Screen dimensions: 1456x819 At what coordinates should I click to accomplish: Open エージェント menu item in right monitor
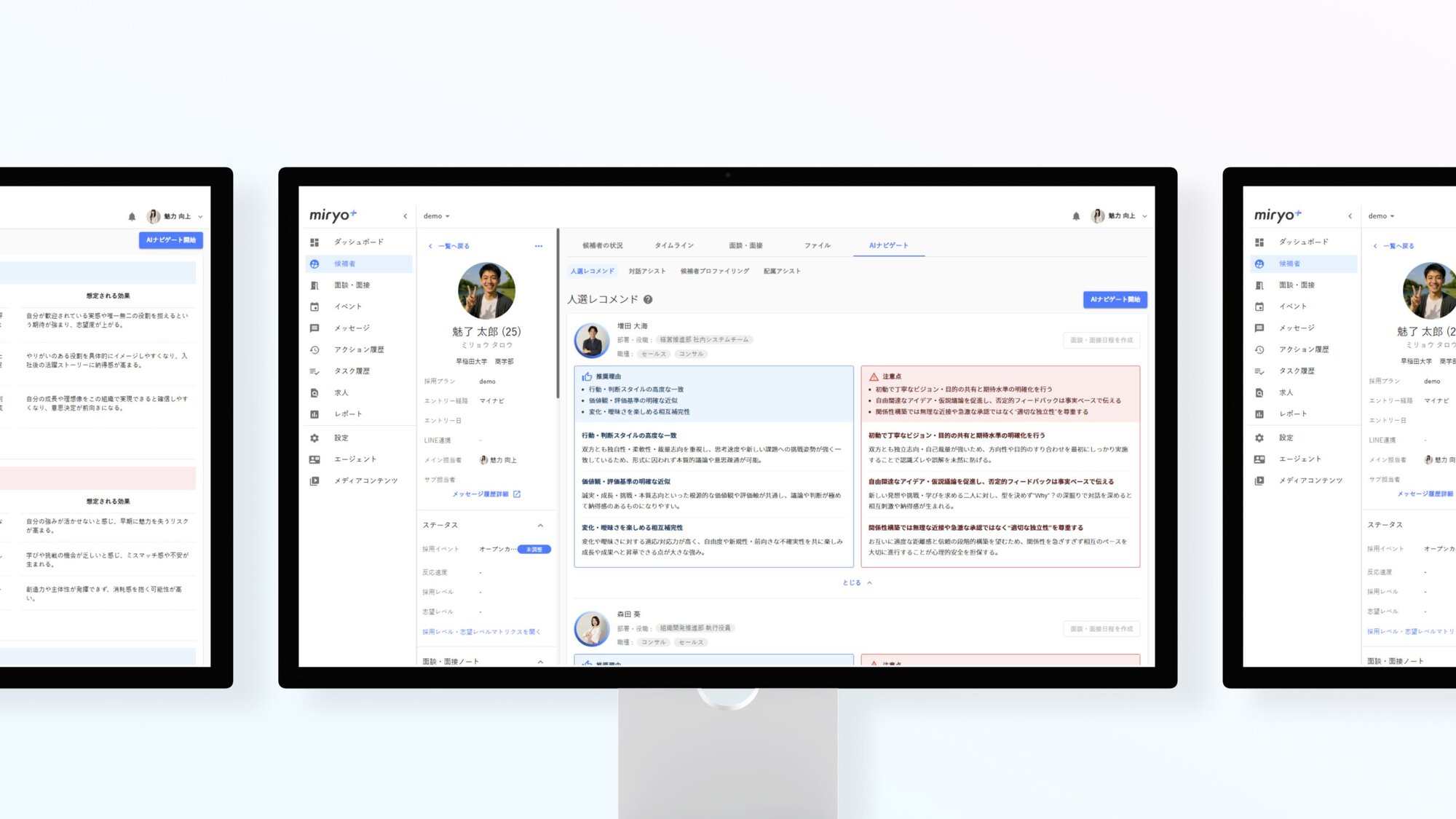pos(1303,459)
